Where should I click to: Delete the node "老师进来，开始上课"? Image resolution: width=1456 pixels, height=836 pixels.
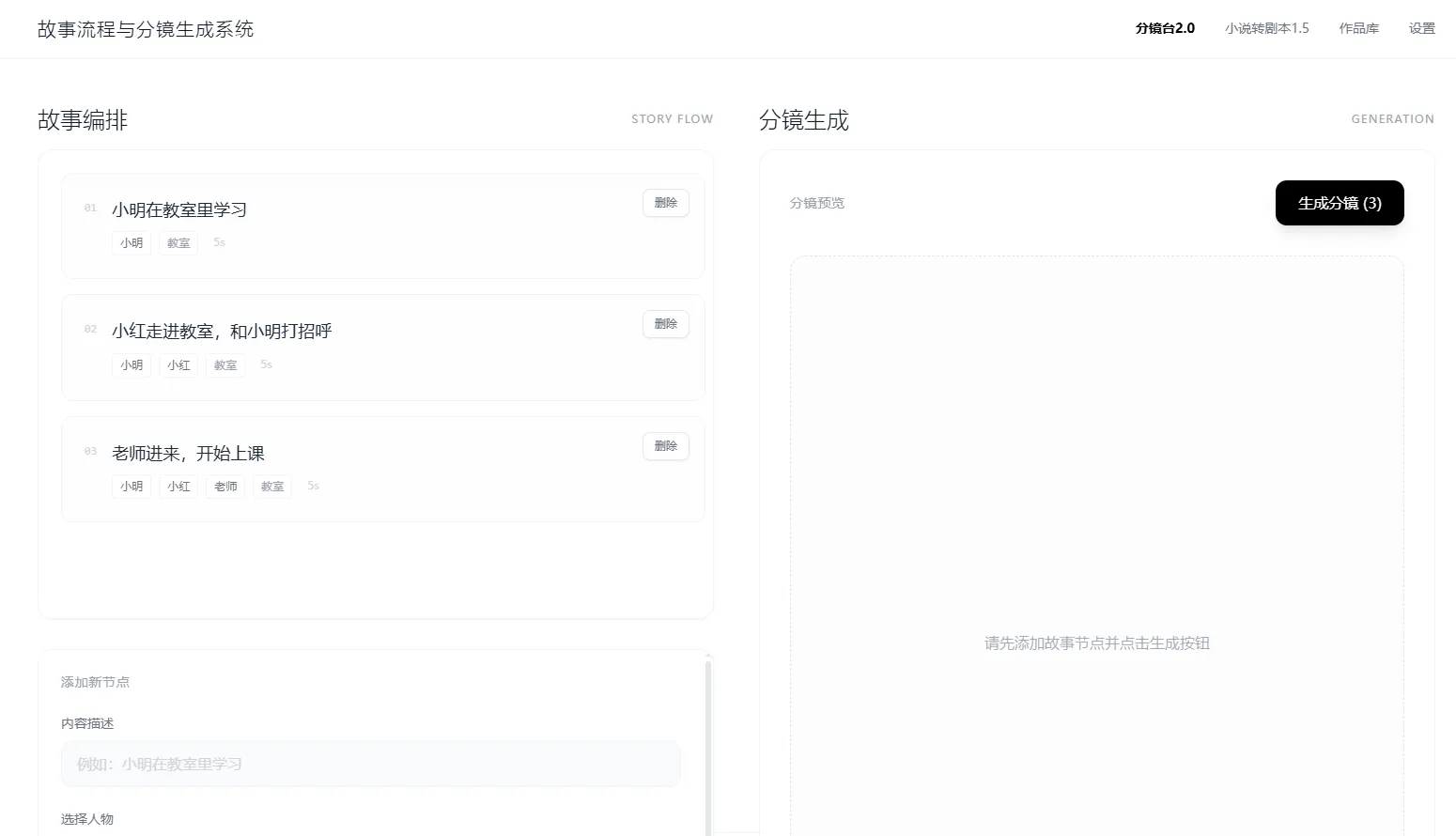665,445
